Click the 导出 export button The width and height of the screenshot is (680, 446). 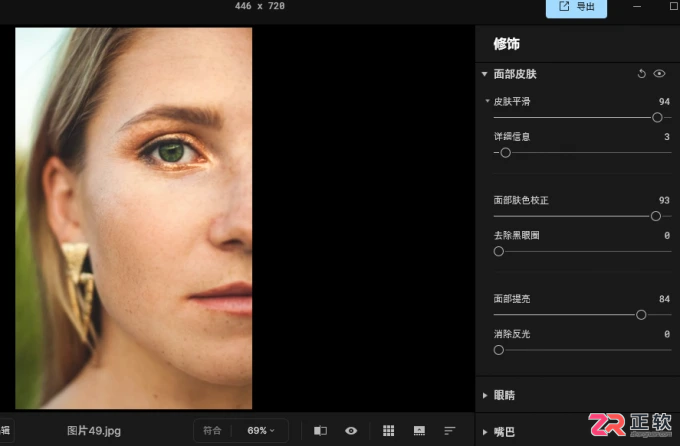[x=576, y=7]
